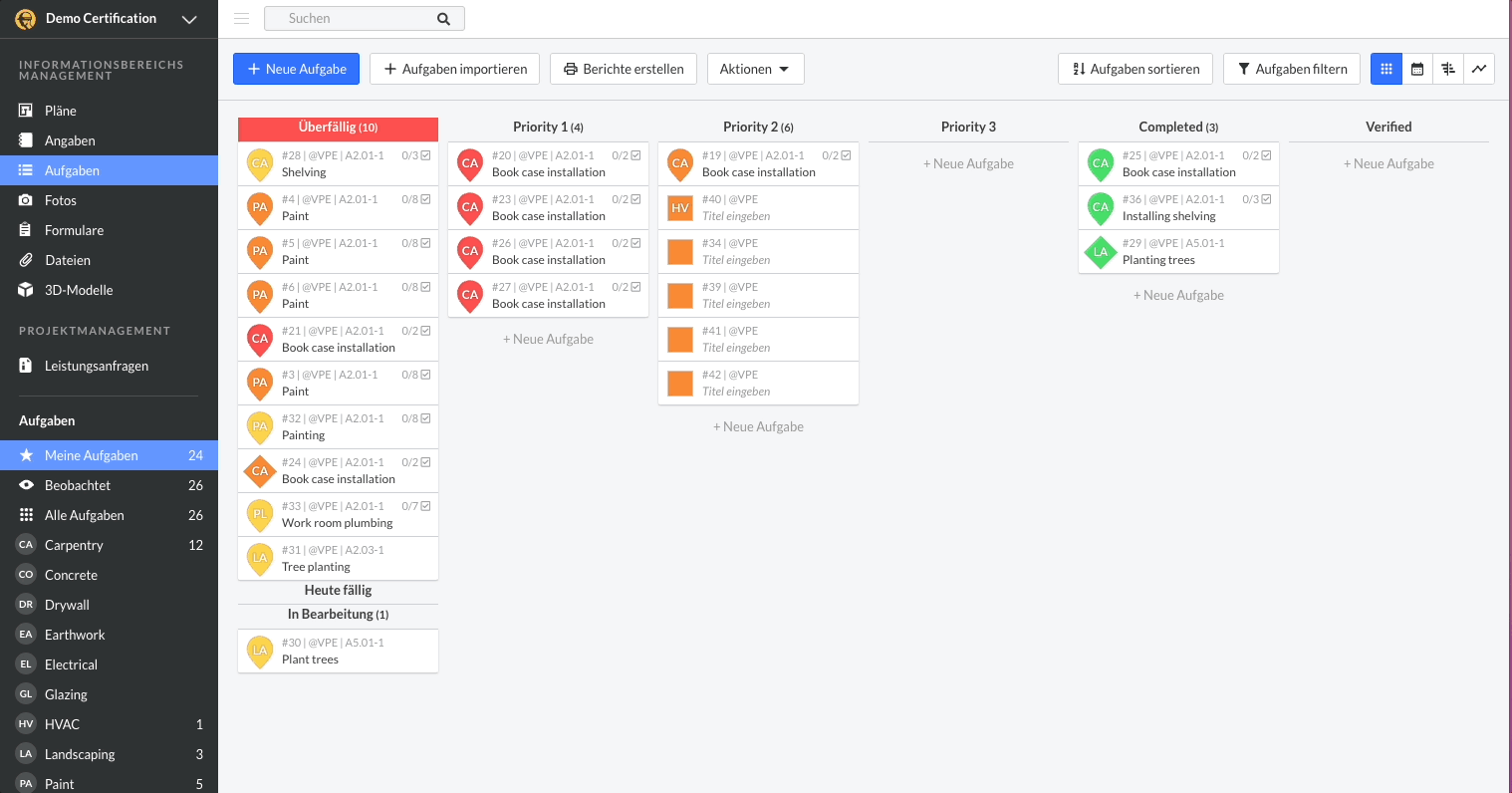Click Berichte erstellen button
Screen dimensions: 1512x793
[x=624, y=69]
